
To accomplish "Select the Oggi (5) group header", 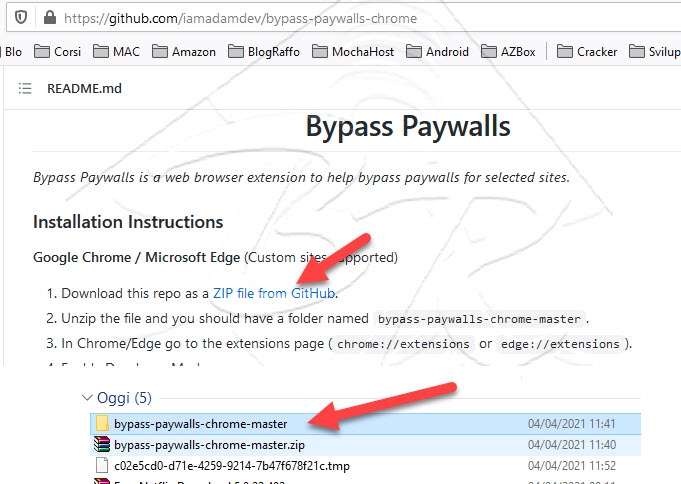I will [124, 398].
